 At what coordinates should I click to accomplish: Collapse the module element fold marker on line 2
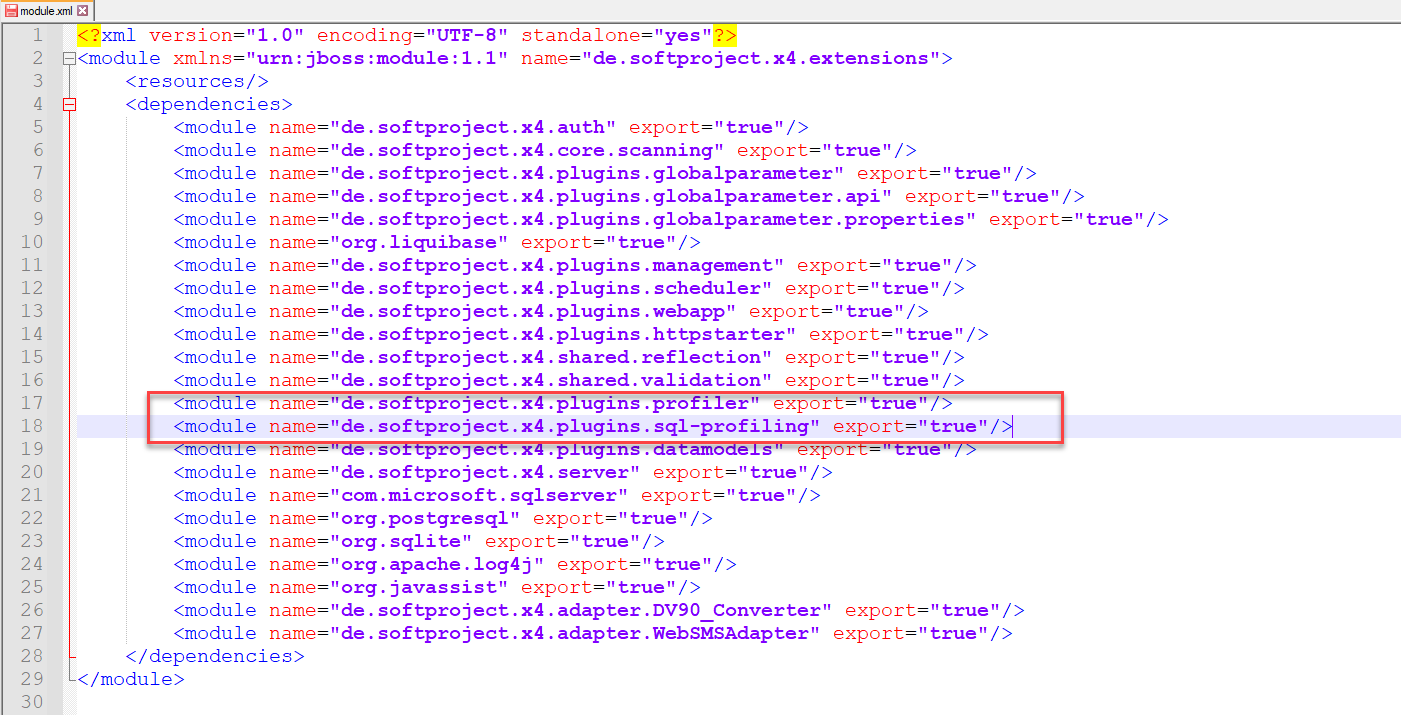pos(68,57)
